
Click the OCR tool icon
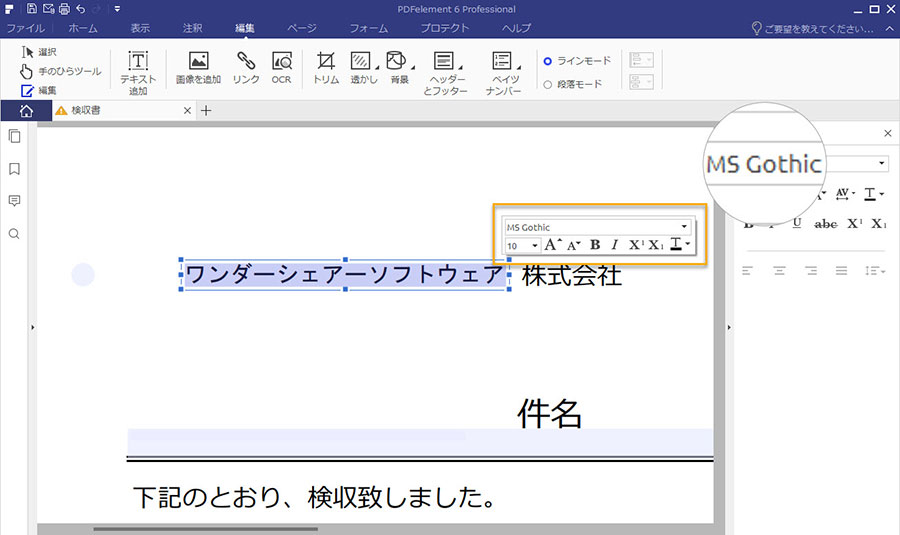pyautogui.click(x=281, y=68)
